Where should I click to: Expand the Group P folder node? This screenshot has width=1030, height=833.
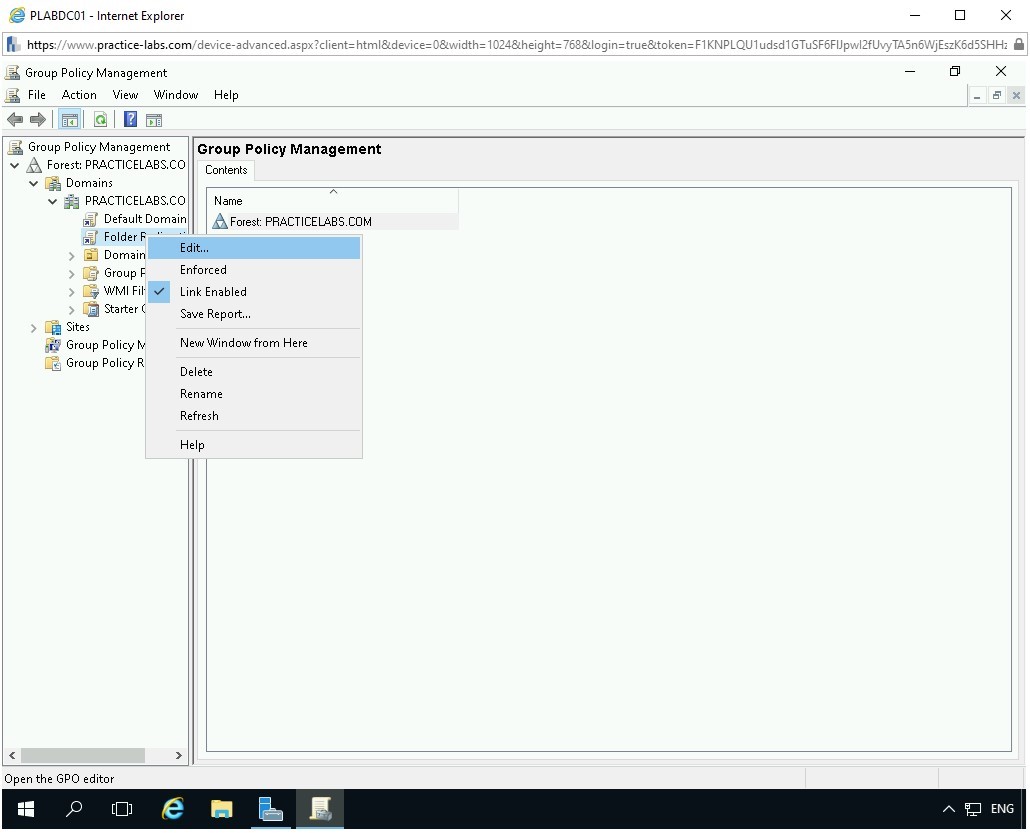tap(72, 273)
